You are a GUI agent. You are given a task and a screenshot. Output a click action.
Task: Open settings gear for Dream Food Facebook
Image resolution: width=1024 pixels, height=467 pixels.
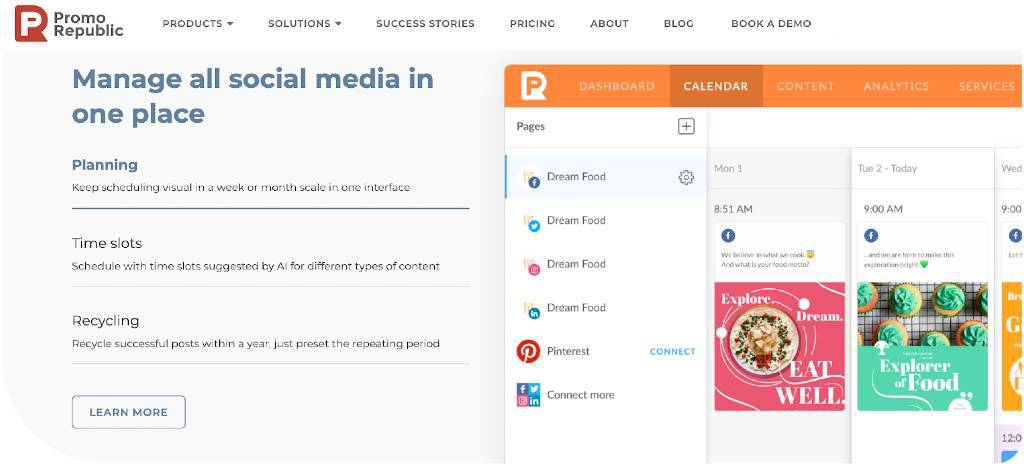(686, 177)
